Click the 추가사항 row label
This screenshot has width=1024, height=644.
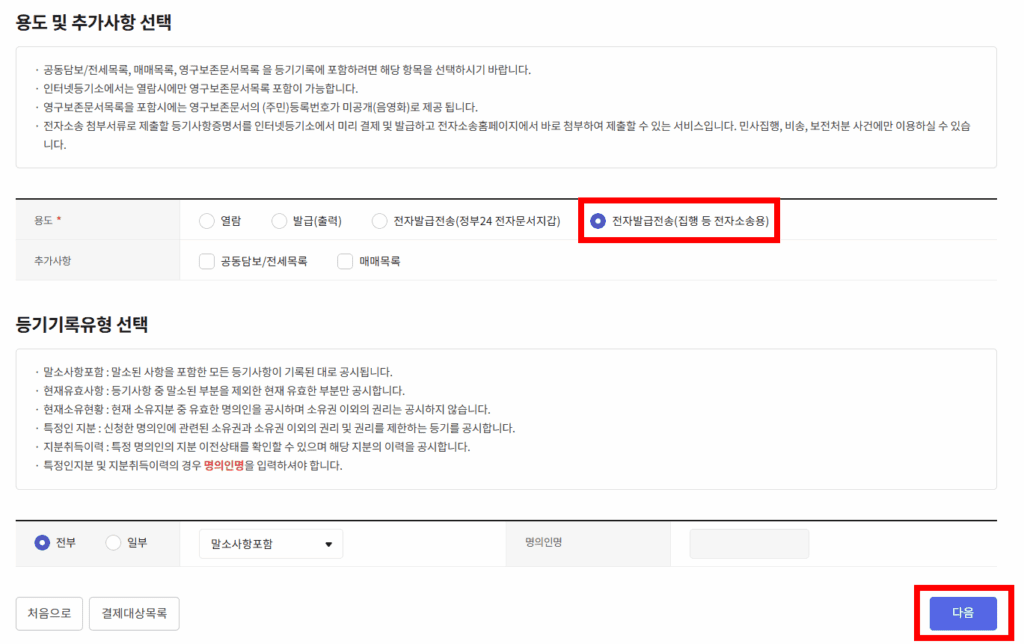52,261
